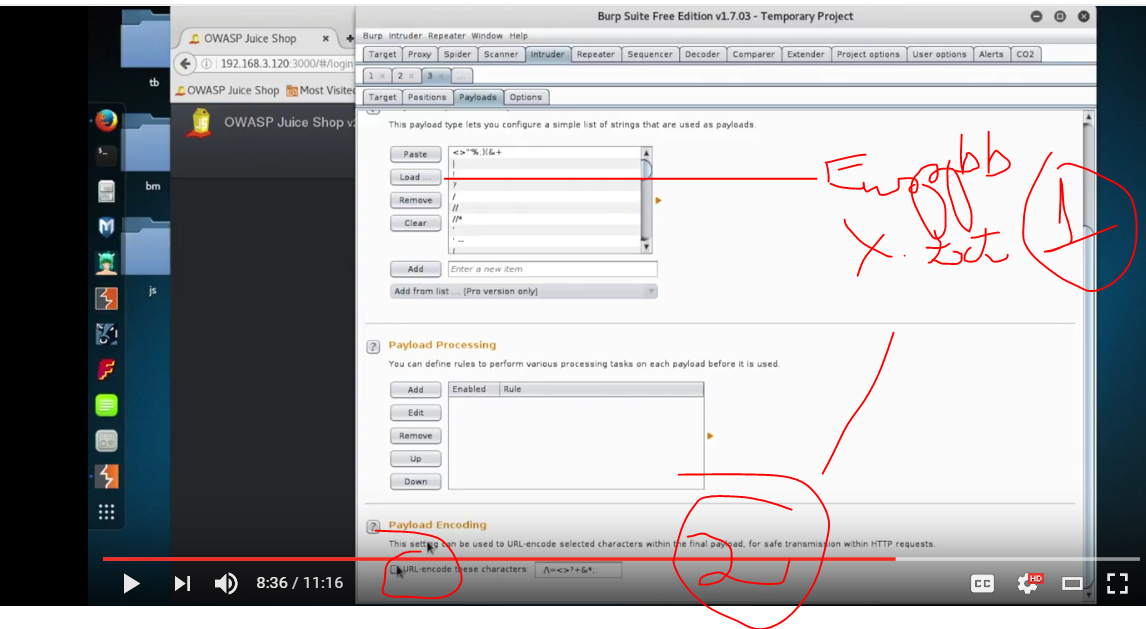Launch Faraday red F dock icon
The image size is (1146, 629).
pyautogui.click(x=106, y=370)
